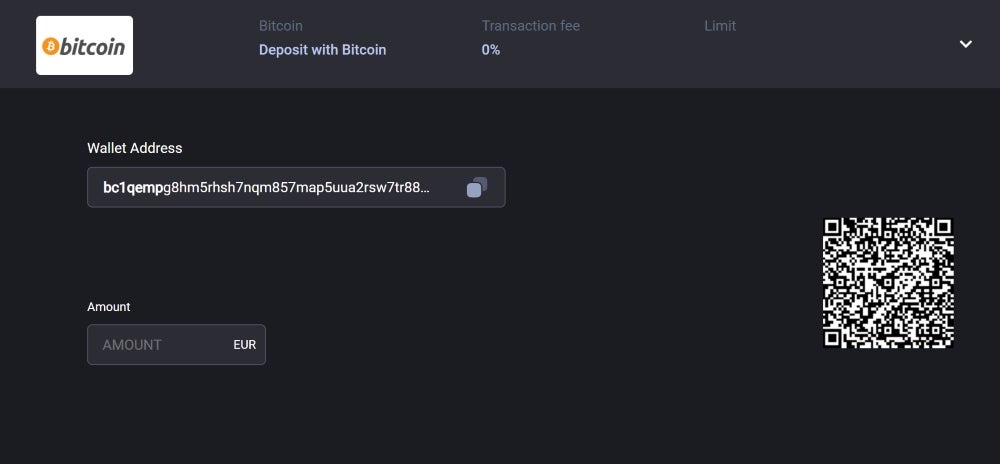Click the Transaction fee header label
The image size is (1000, 464).
pos(531,26)
